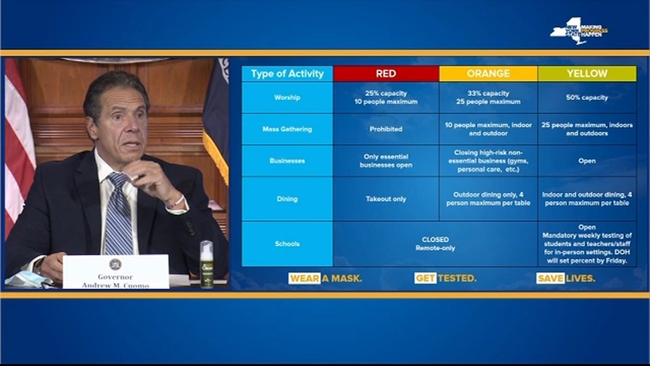This screenshot has height=366, width=650.
Task: Click the SAVE LIVES slogan
Action: (566, 278)
